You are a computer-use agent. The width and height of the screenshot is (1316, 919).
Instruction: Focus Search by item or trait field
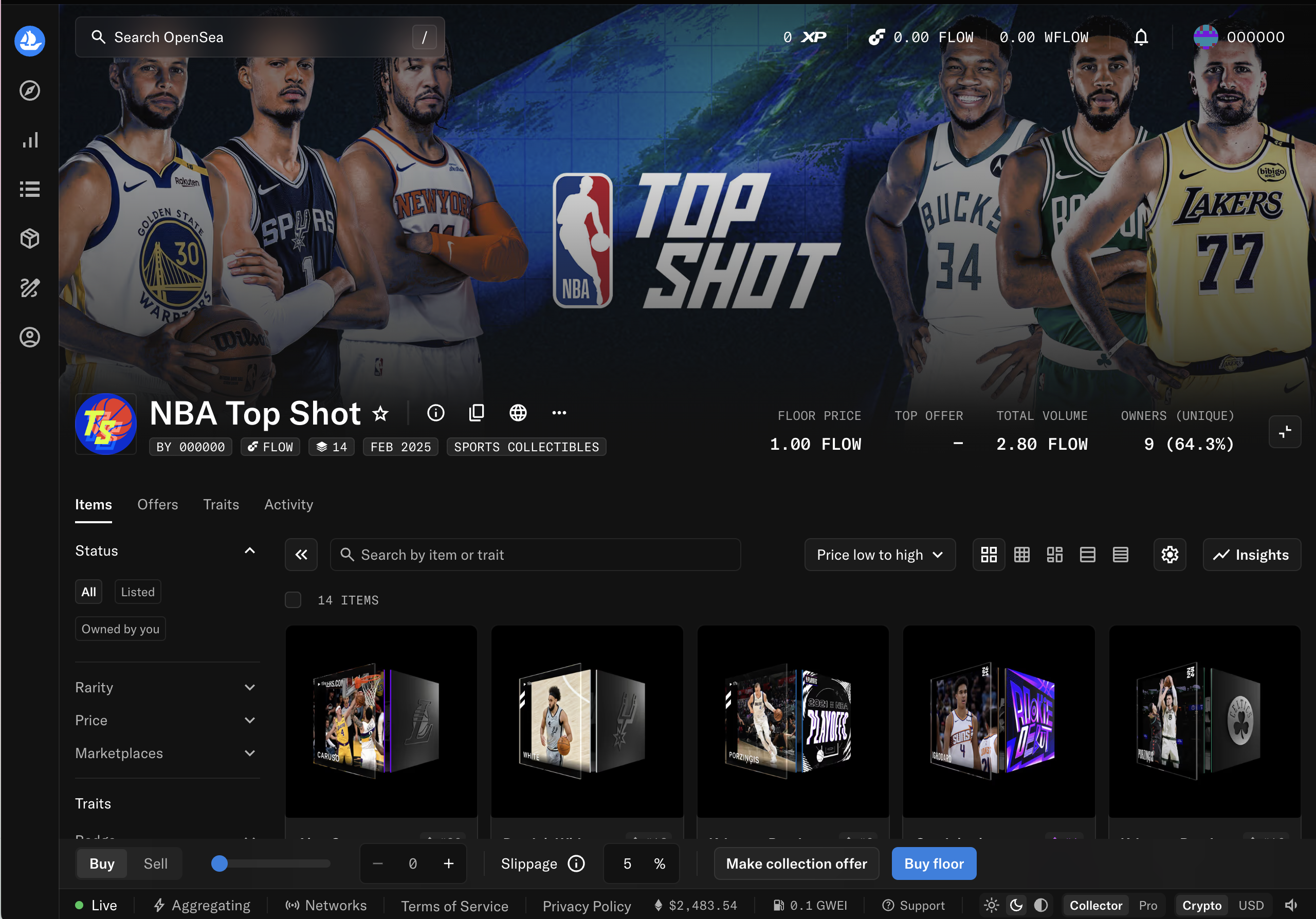535,555
